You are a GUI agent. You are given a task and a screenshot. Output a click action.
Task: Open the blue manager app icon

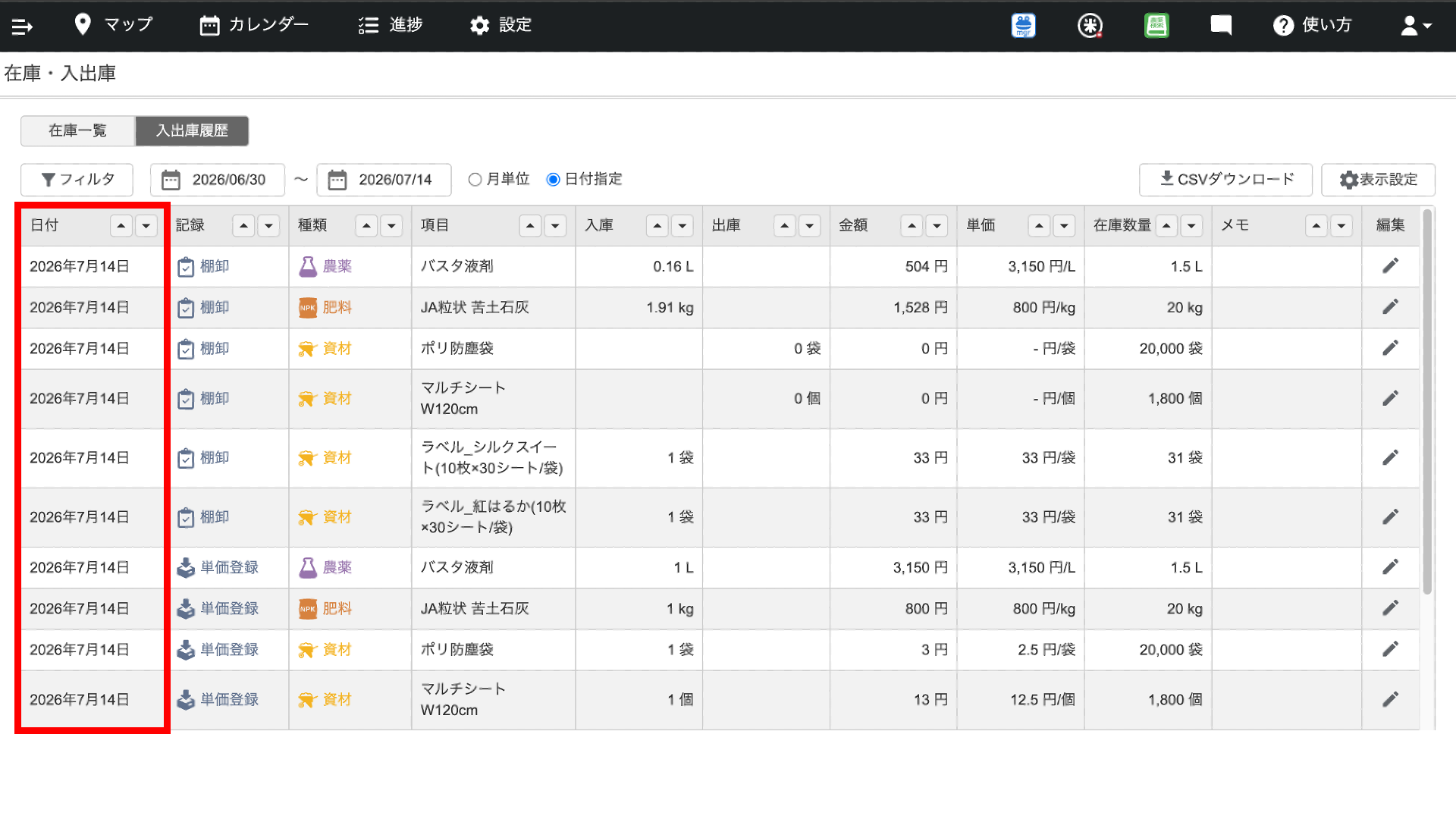coord(1024,26)
